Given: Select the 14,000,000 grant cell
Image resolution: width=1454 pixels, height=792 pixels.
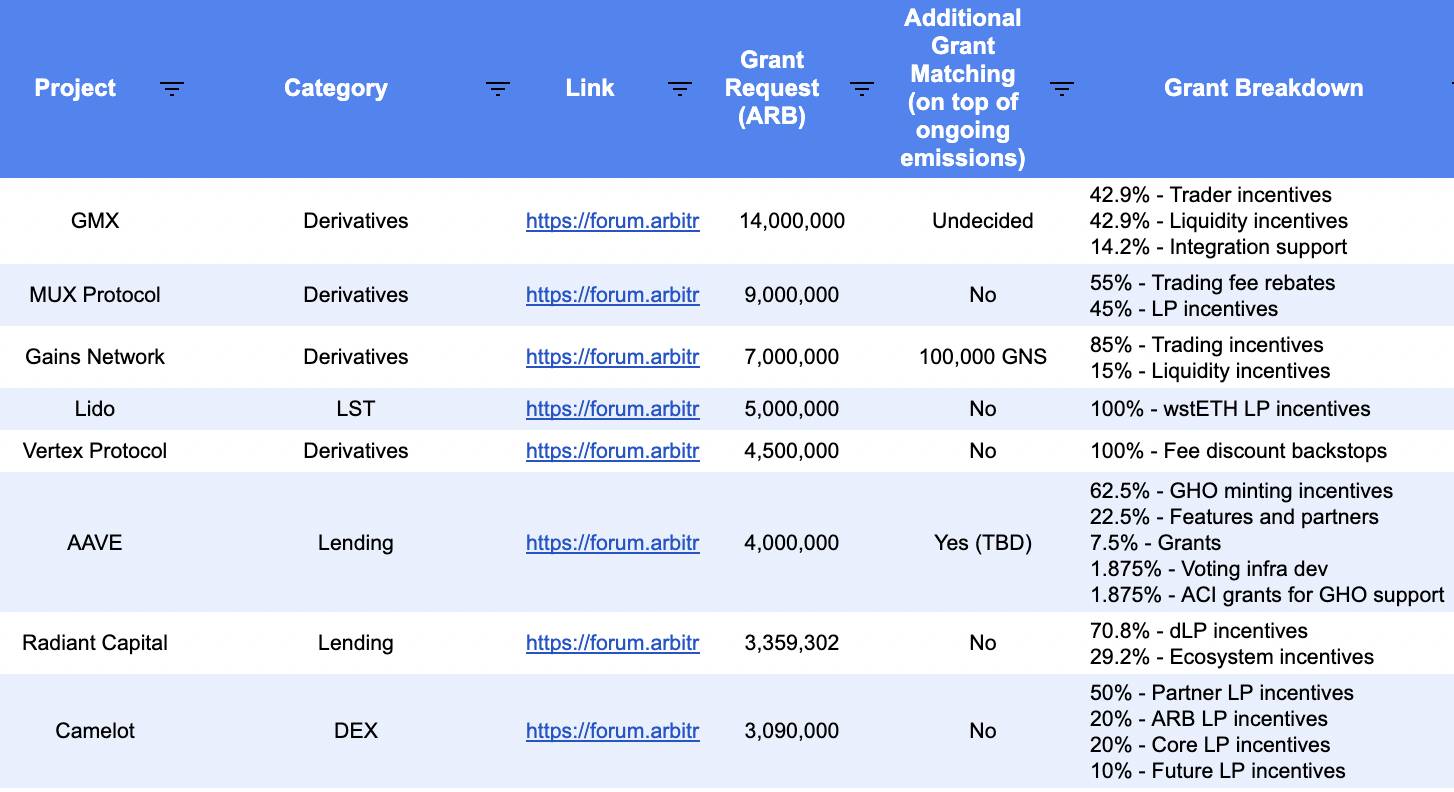Looking at the screenshot, I should point(792,221).
